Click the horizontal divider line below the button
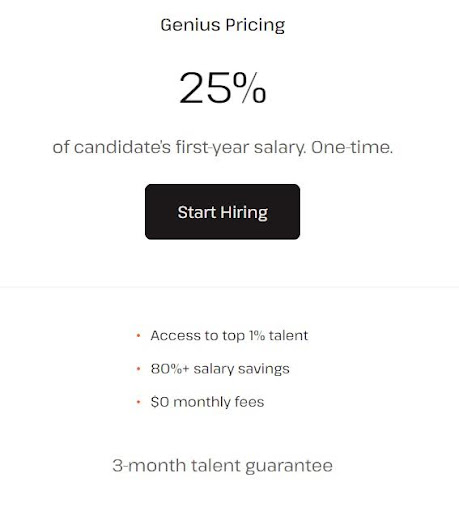The width and height of the screenshot is (459, 512). (x=229, y=287)
